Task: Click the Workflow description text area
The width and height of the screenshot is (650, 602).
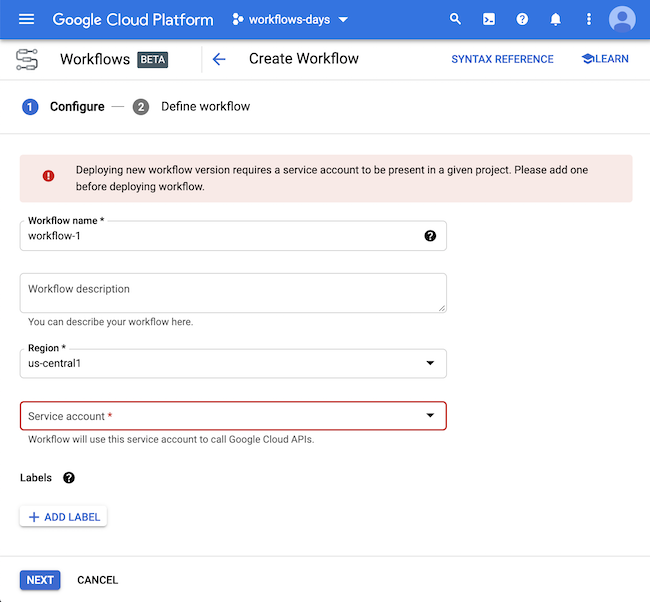Action: 233,293
